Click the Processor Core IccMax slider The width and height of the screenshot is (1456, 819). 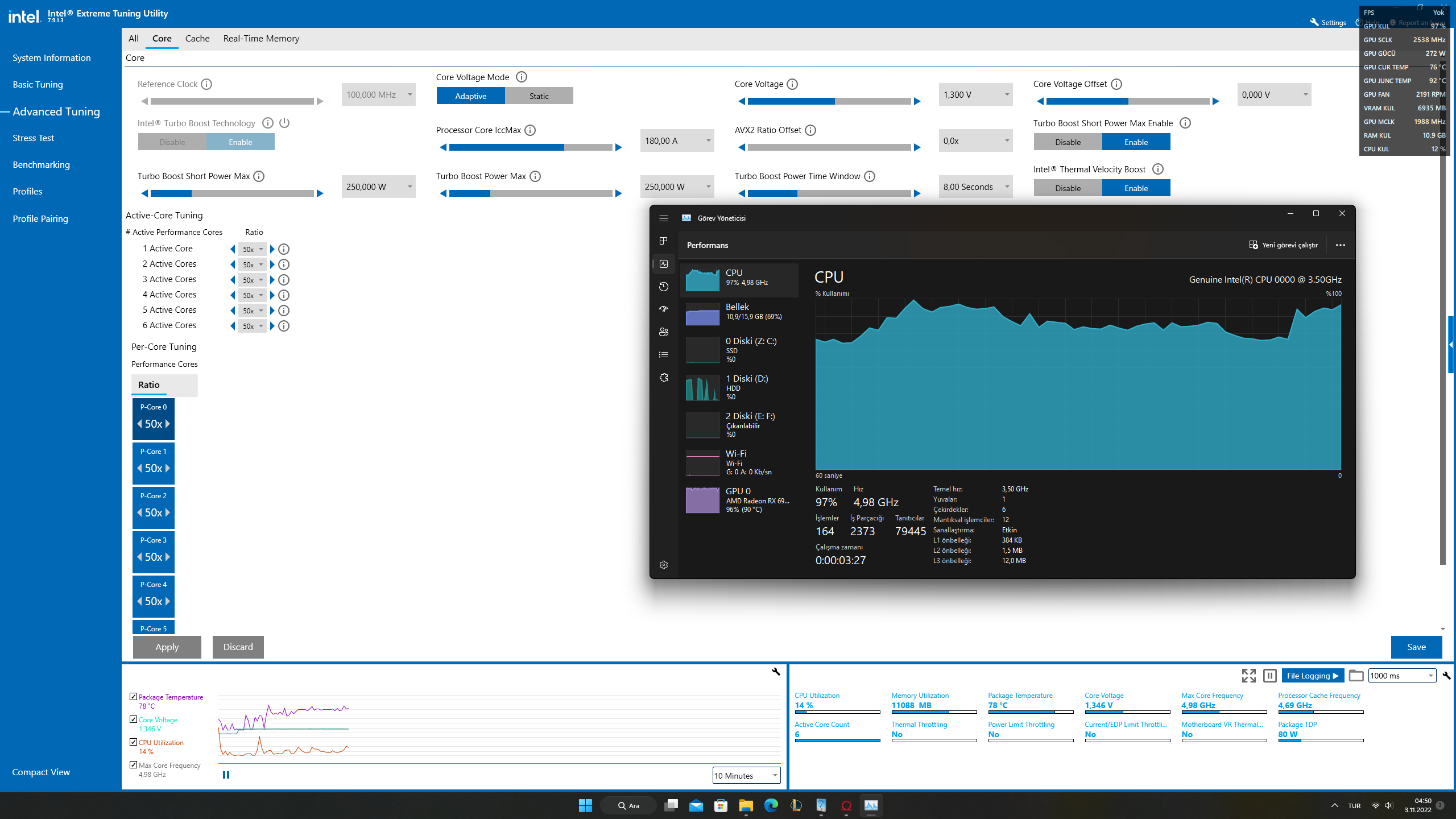530,148
